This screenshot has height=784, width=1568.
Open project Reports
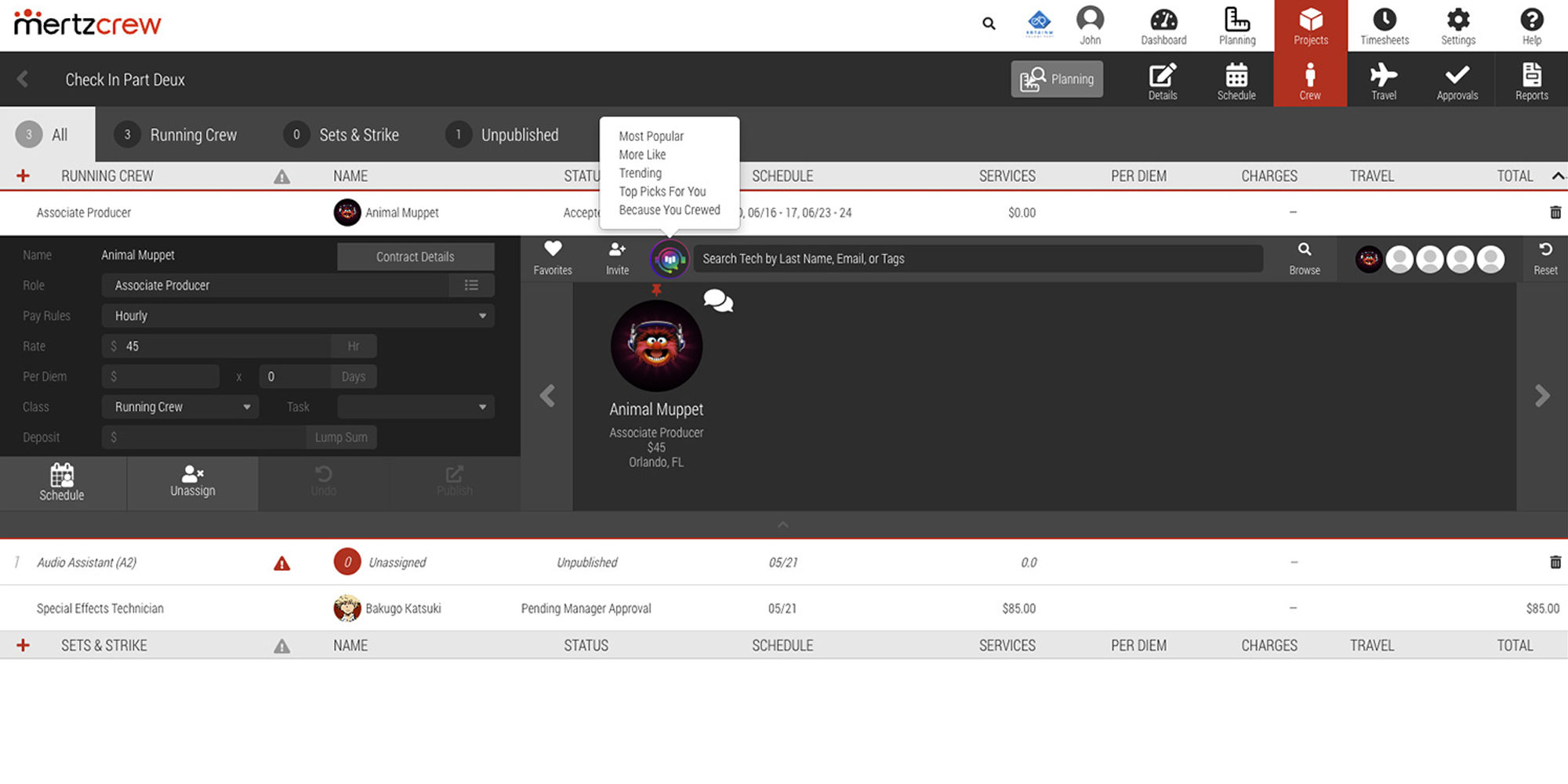tap(1532, 81)
